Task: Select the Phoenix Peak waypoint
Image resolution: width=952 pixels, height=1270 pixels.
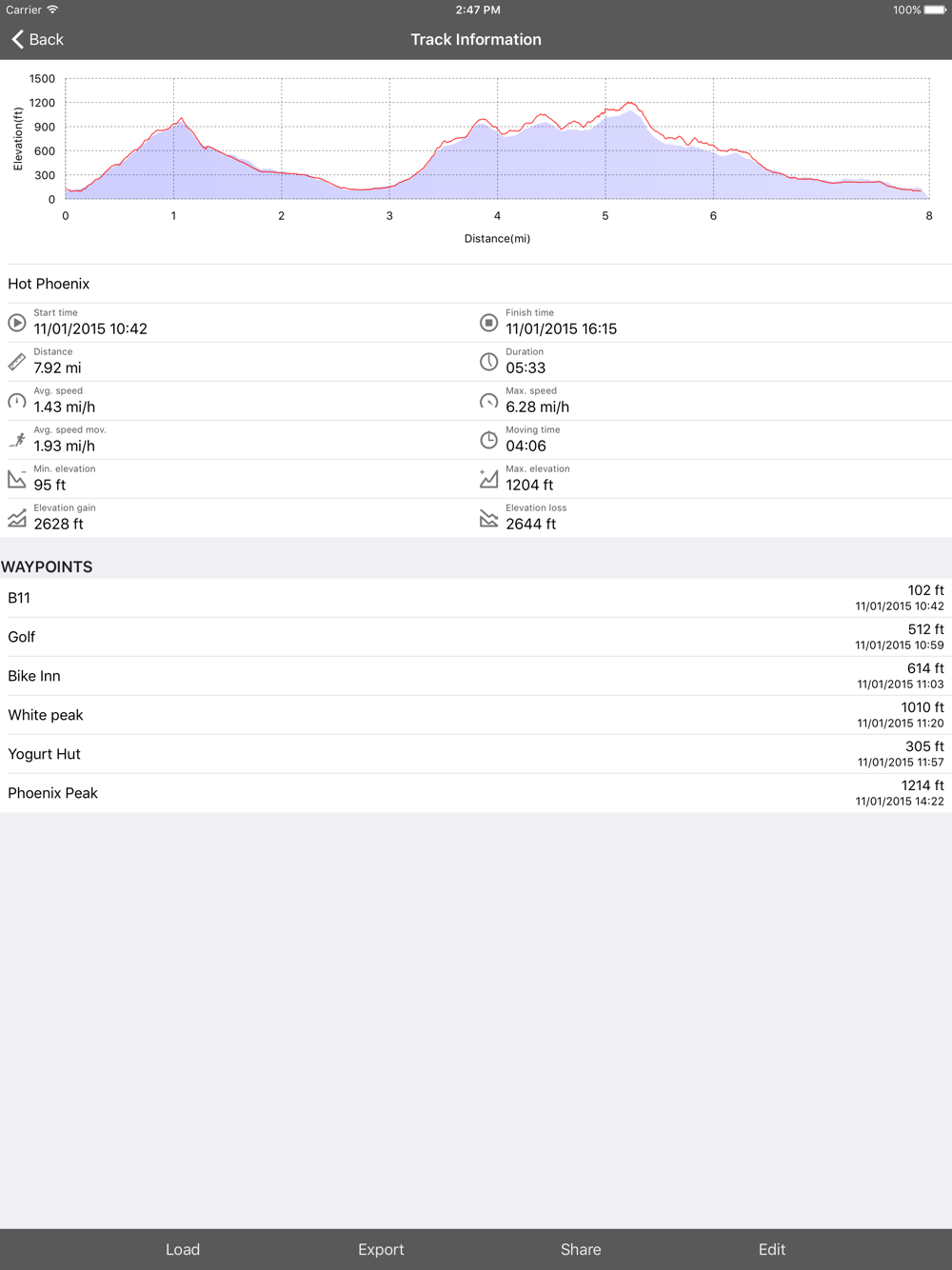Action: tap(476, 793)
